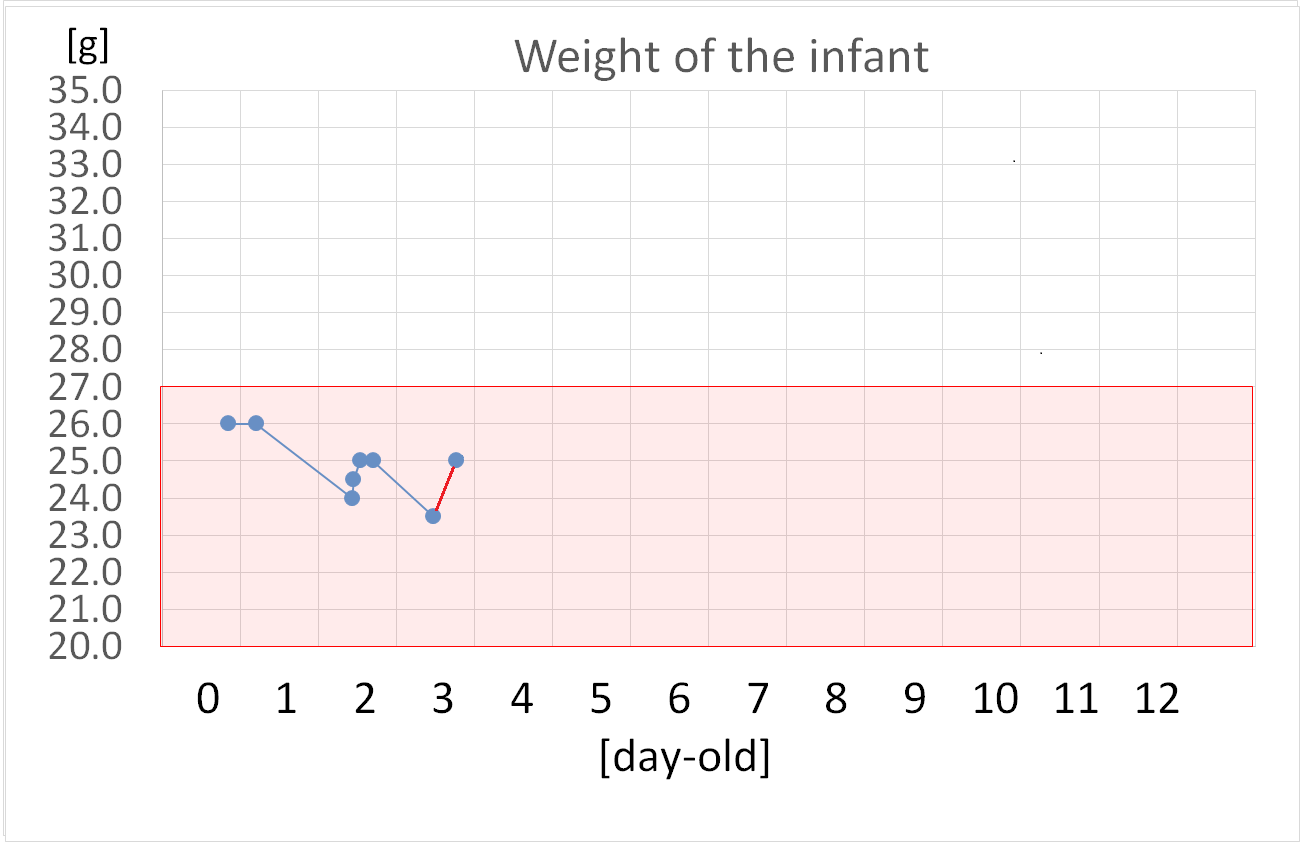Select the lowest data point at 23.5
The width and height of the screenshot is (1304, 852).
[x=433, y=516]
